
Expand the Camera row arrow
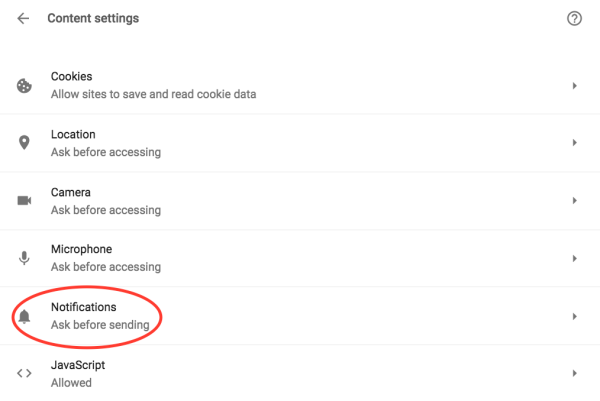click(574, 201)
